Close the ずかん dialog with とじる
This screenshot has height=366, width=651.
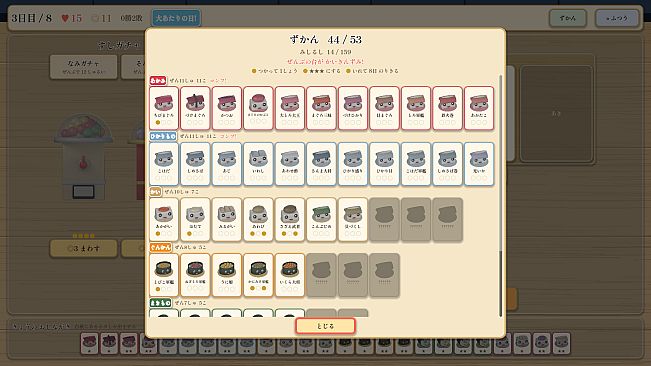pos(326,326)
